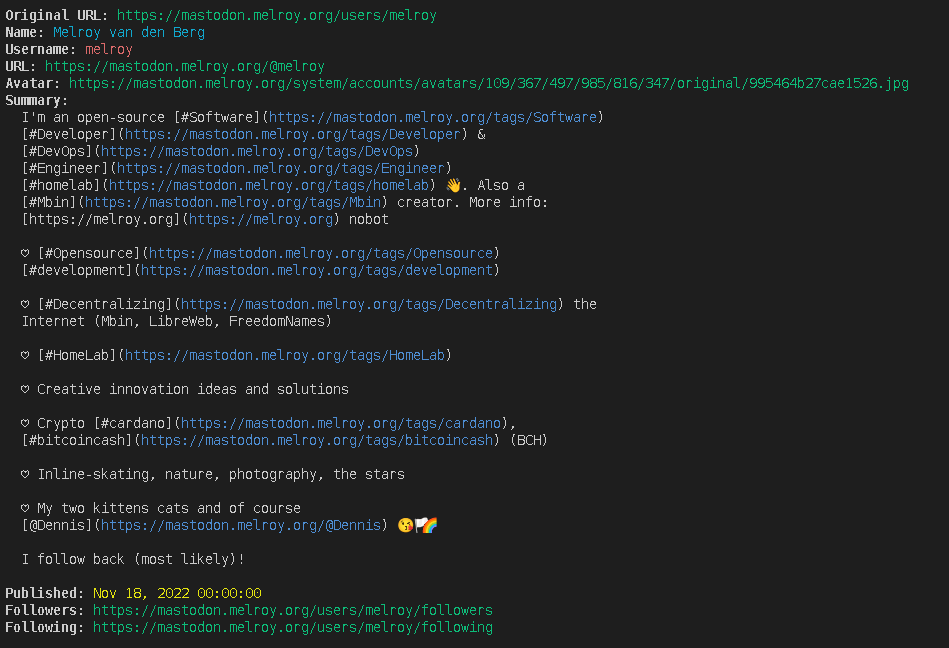Image resolution: width=949 pixels, height=648 pixels.
Task: Open the tags/Decentralizing hashtag link
Action: click(369, 304)
